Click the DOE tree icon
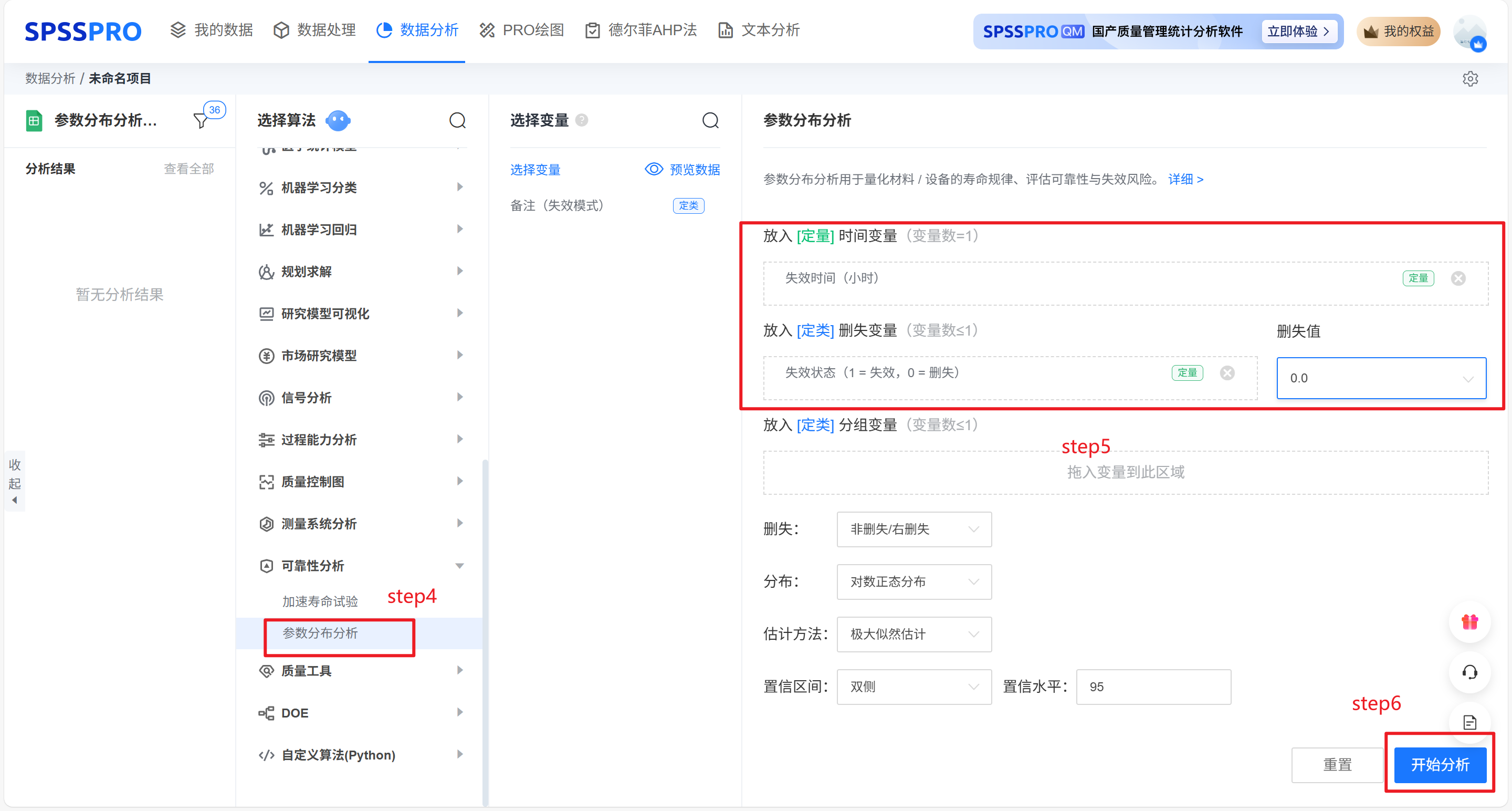 (266, 713)
